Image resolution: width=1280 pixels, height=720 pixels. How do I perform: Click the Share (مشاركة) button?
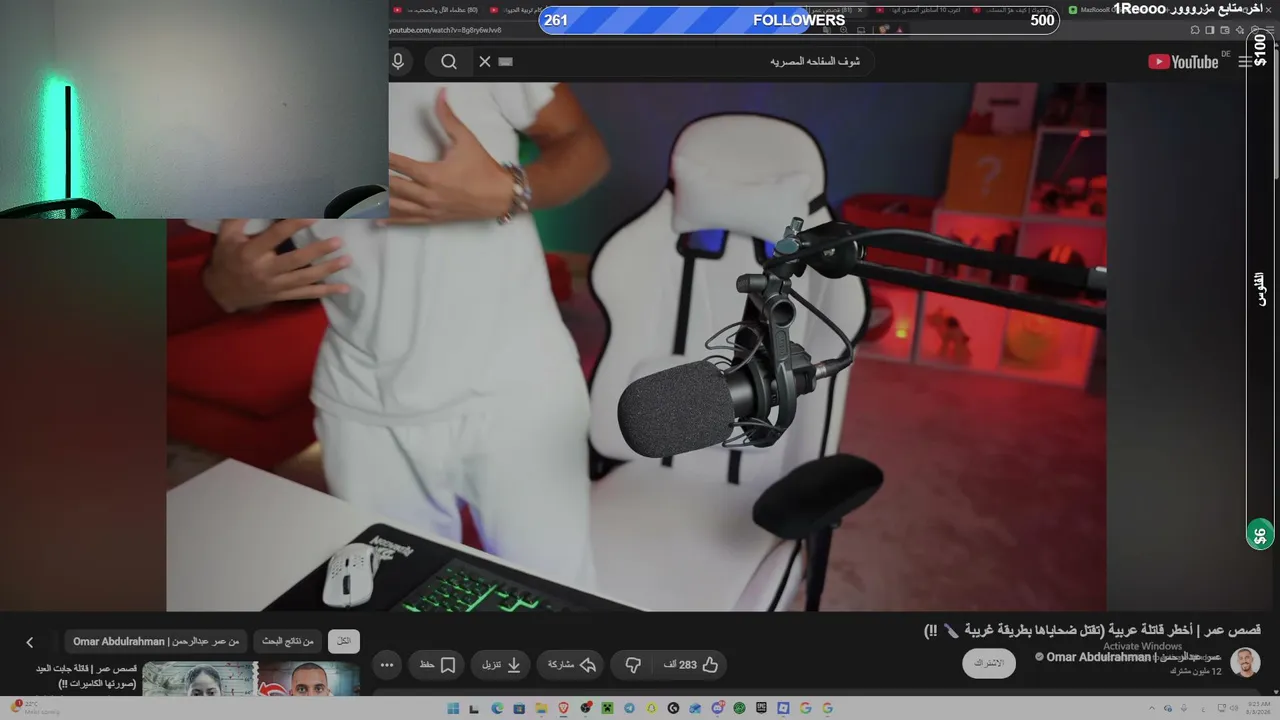click(572, 665)
